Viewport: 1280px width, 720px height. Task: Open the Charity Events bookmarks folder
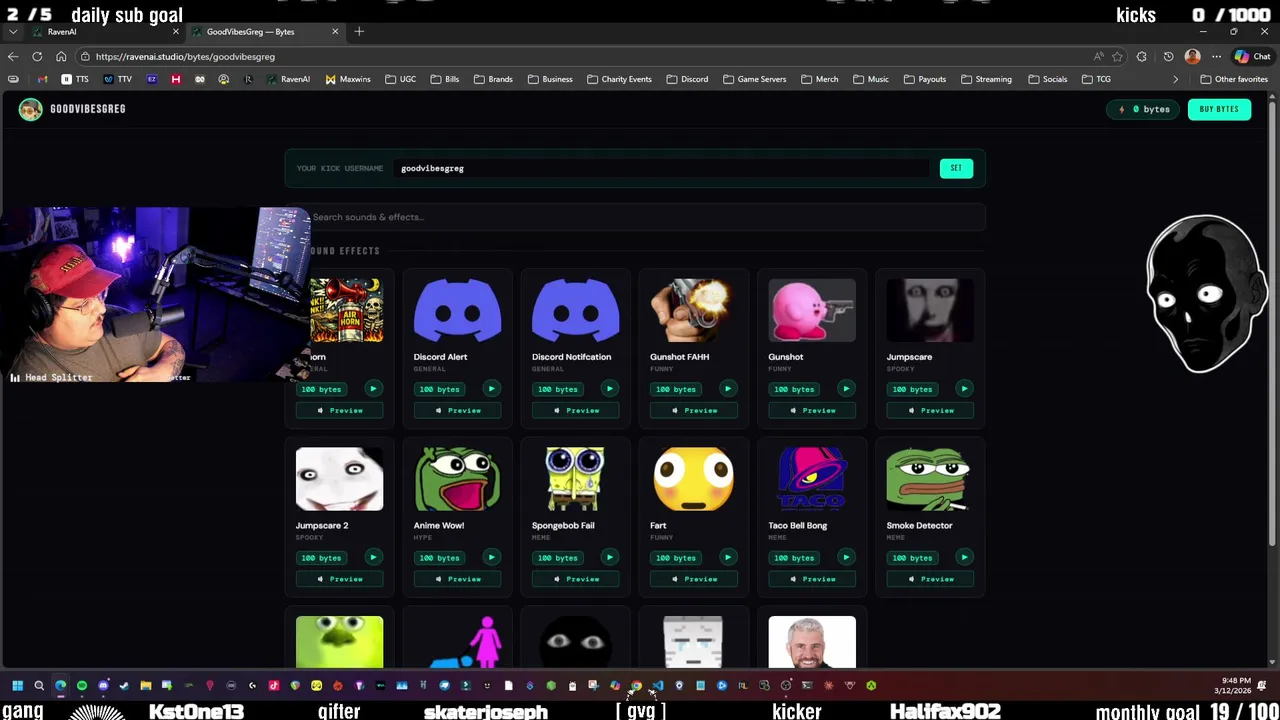point(619,79)
